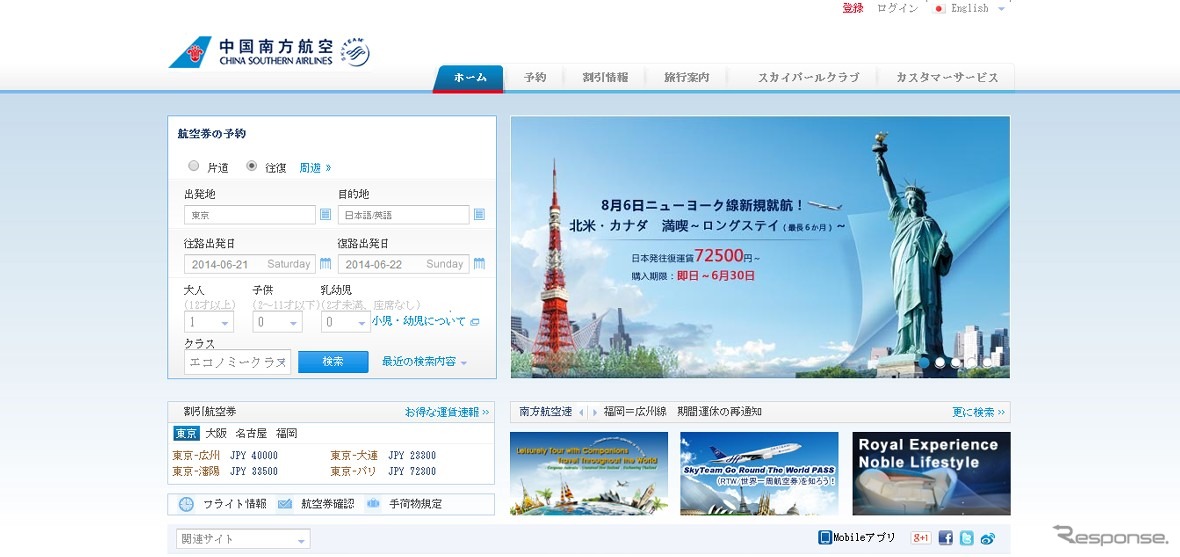Open the return date calendar icon
Image resolution: width=1180 pixels, height=557 pixels.
479,264
